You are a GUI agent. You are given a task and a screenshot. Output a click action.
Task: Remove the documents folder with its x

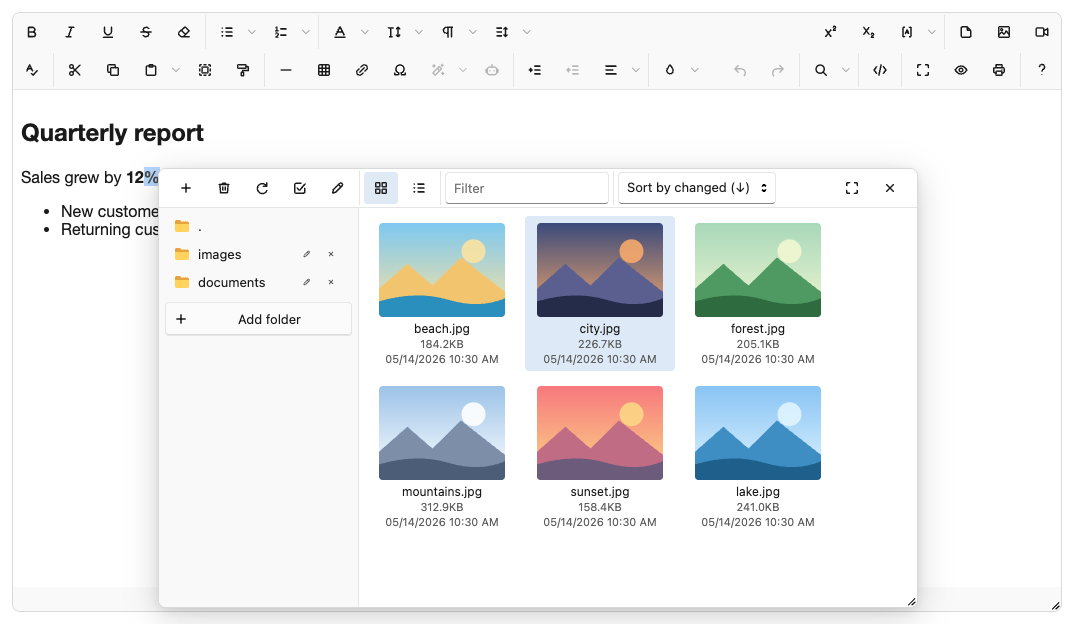[x=331, y=282]
